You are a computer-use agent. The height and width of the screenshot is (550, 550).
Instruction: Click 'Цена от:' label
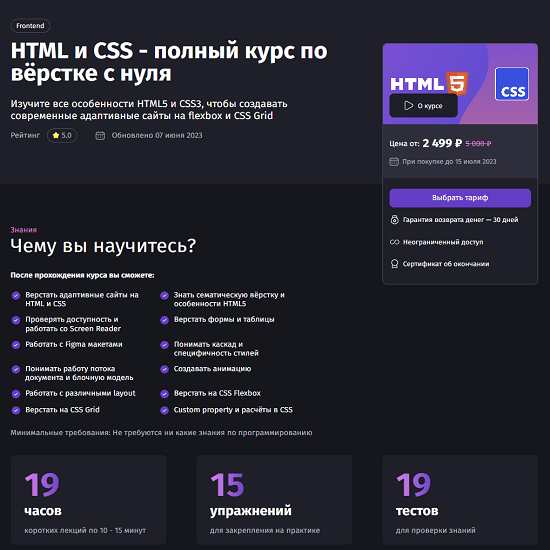[x=404, y=144]
